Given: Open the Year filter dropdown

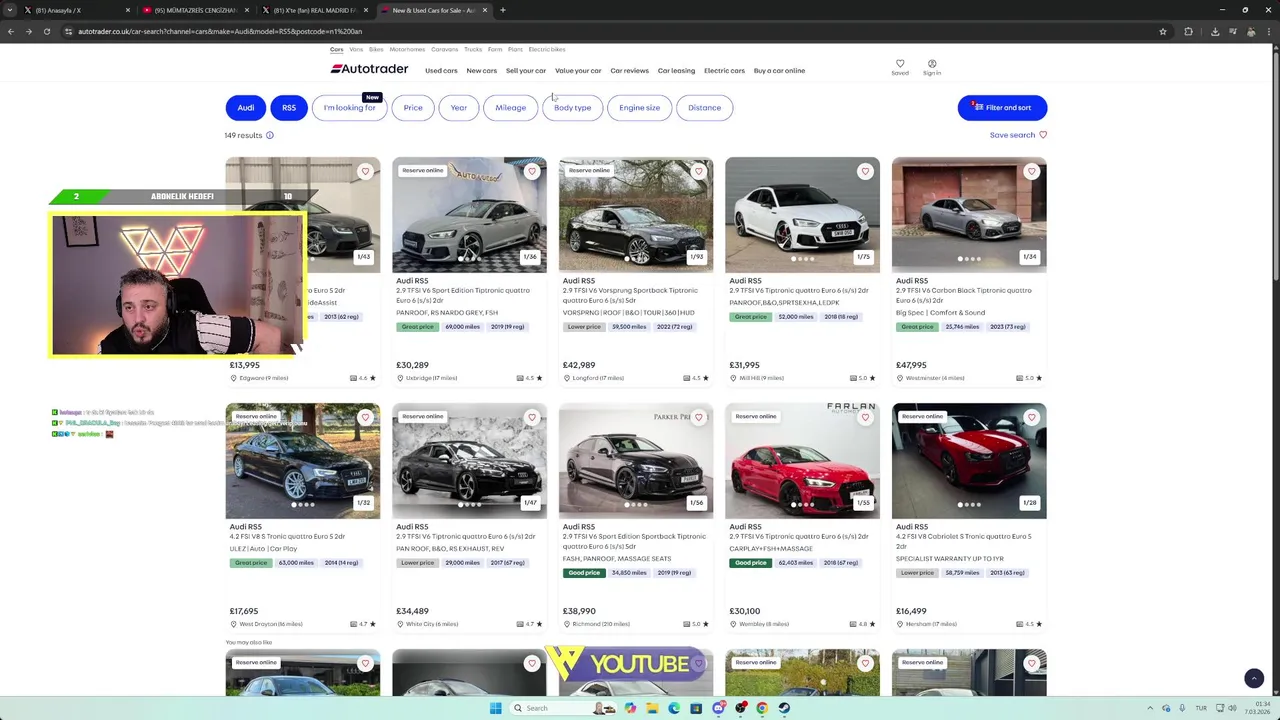Looking at the screenshot, I should click(458, 108).
